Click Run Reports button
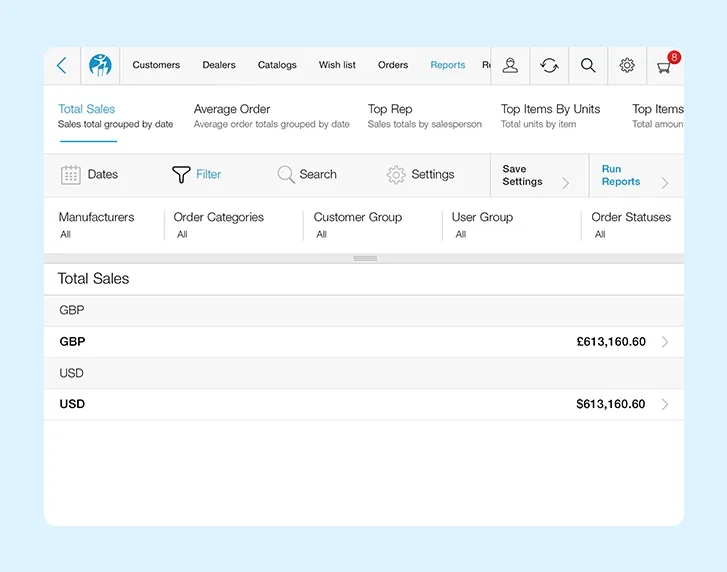 point(637,175)
